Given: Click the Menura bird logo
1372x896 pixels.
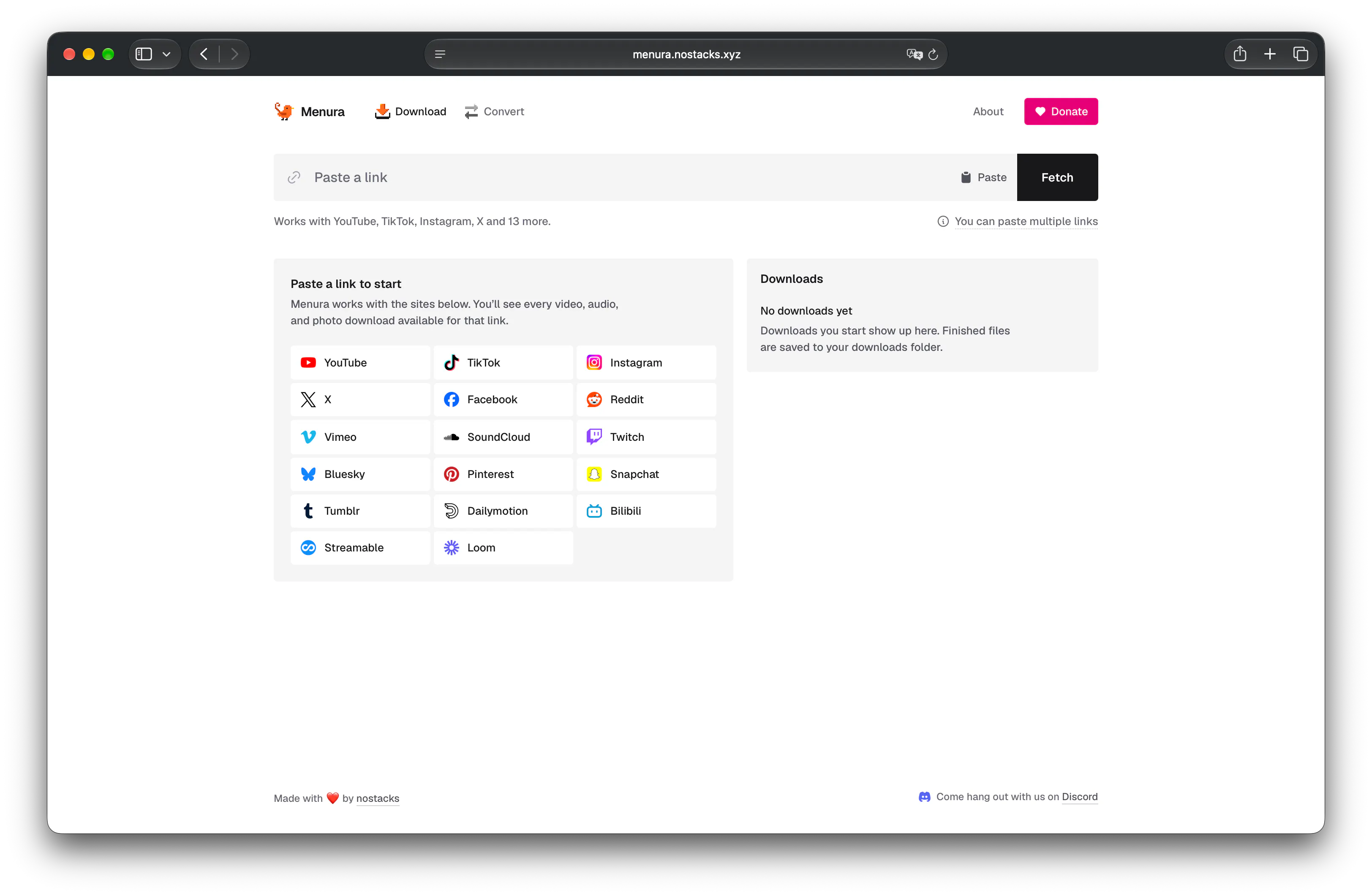Looking at the screenshot, I should coord(283,111).
